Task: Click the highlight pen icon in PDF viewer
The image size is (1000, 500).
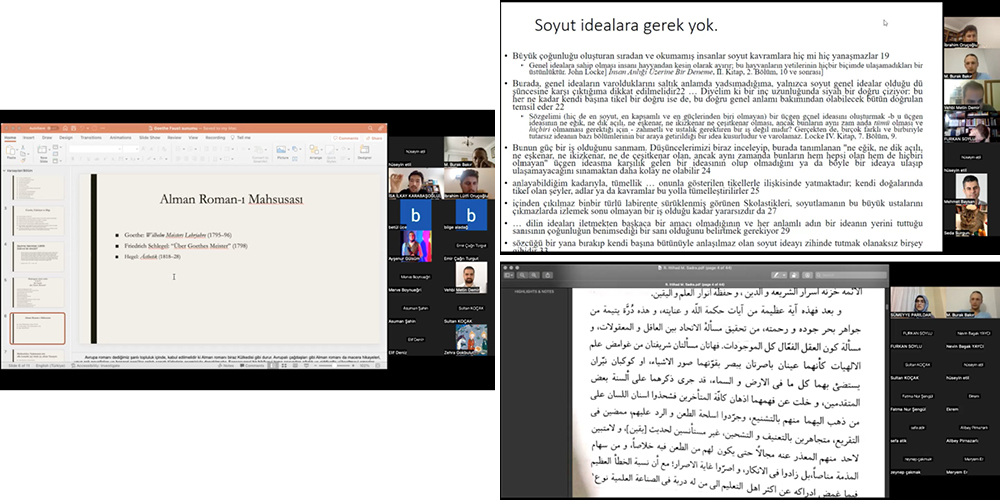Action: [776, 275]
